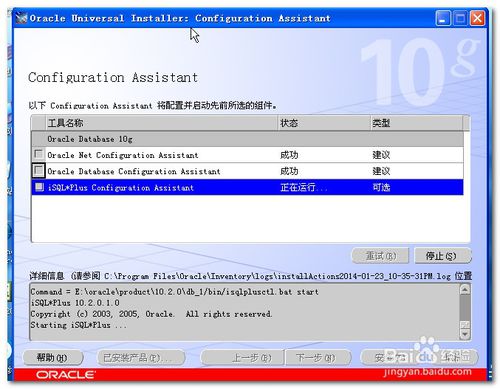500x389 pixels.
Task: Go back with 上一步(B) button
Action: pyautogui.click(x=242, y=358)
